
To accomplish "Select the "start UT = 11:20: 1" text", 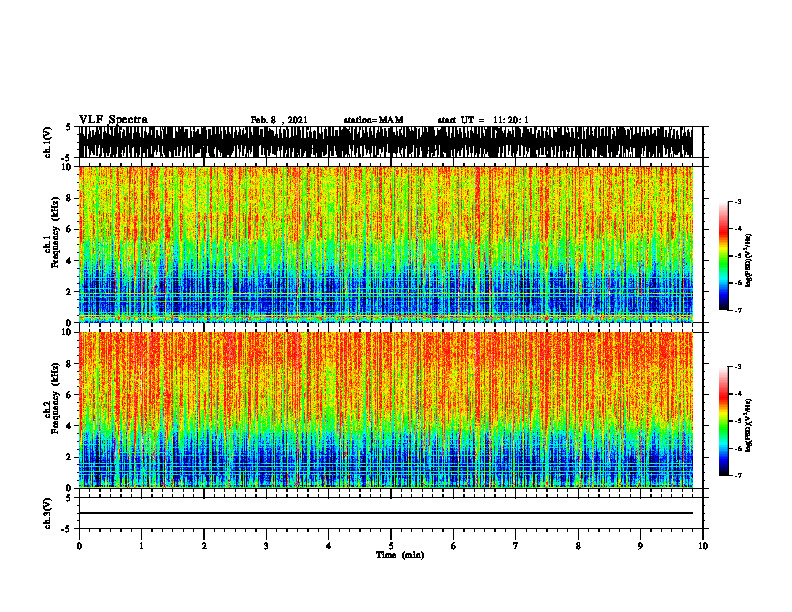I will [483, 120].
